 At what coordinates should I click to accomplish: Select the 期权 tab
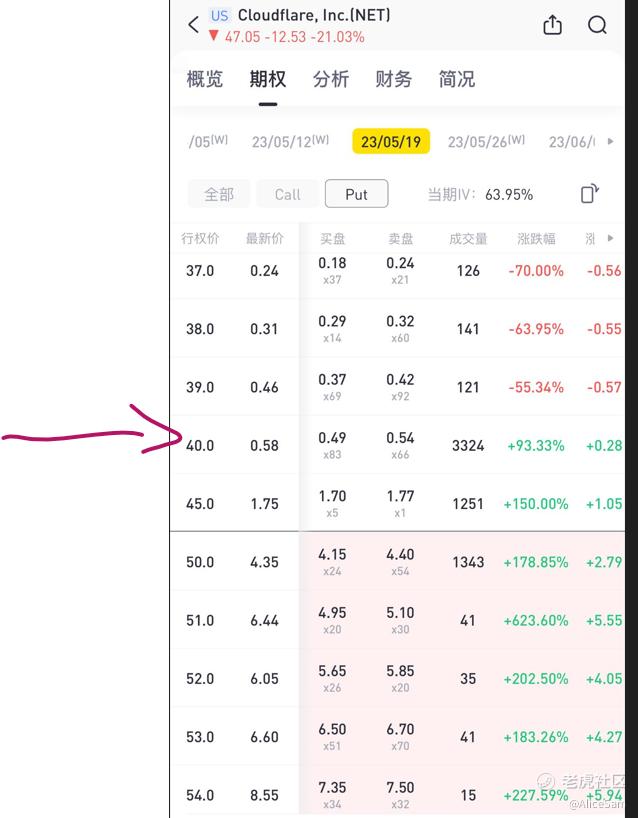268,79
